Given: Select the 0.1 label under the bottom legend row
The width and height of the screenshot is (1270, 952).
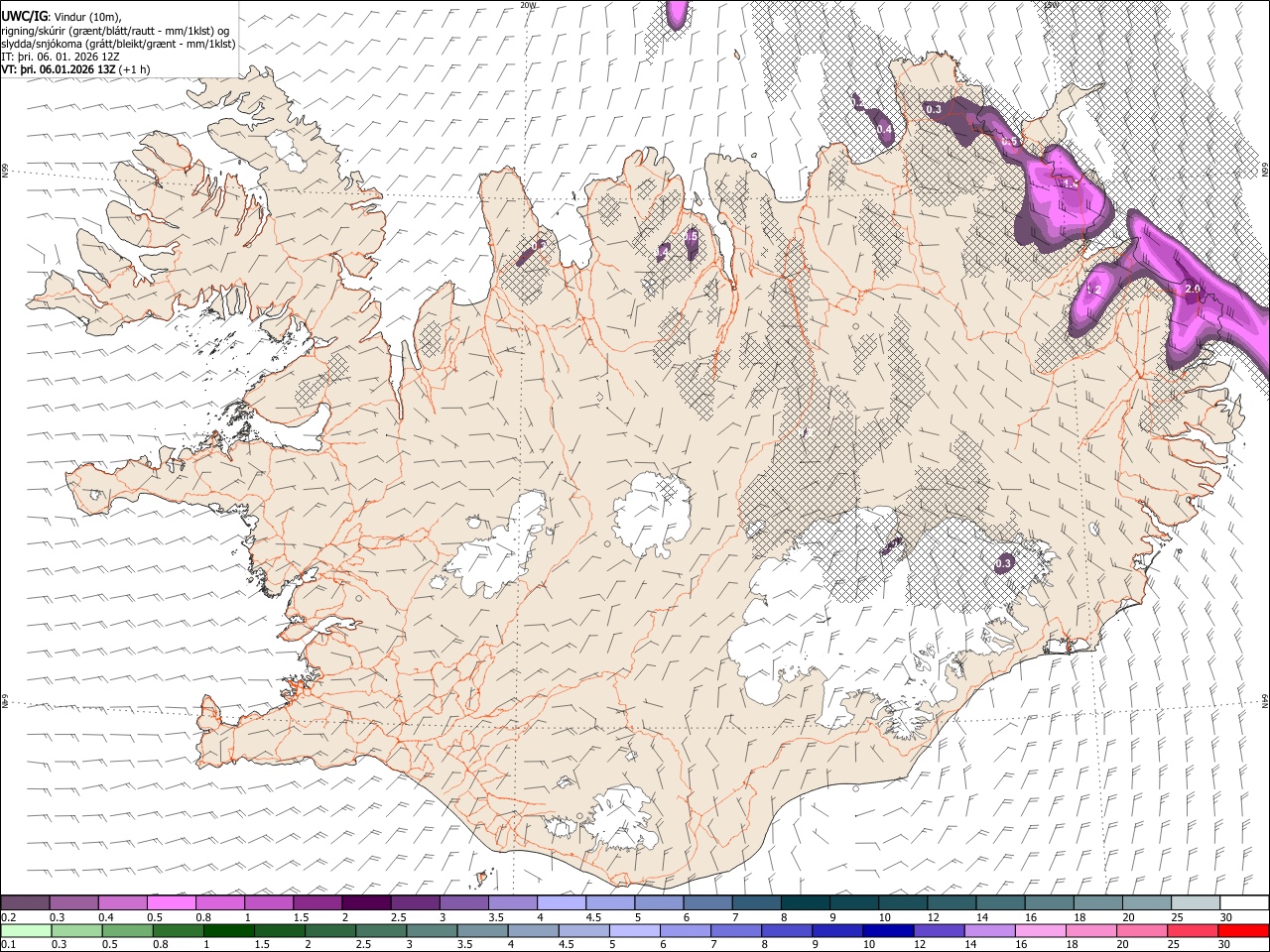Looking at the screenshot, I should click(x=9, y=944).
